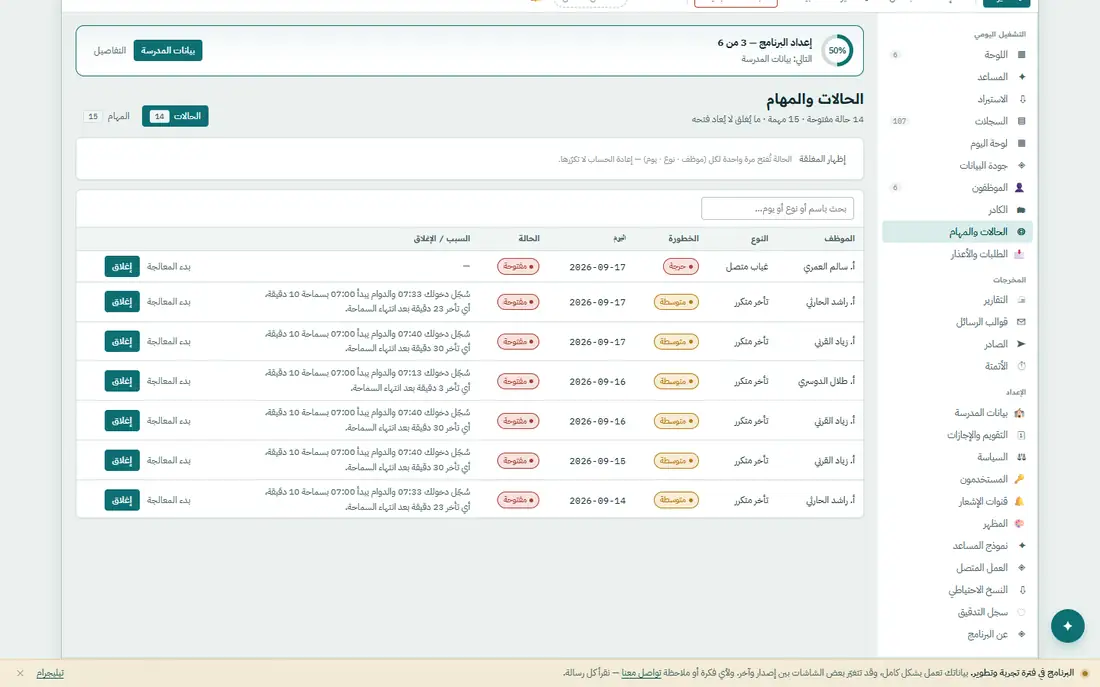Click إغلاق for زياد القرني 2026-09-16 row
This screenshot has height=687, width=1100.
click(122, 420)
